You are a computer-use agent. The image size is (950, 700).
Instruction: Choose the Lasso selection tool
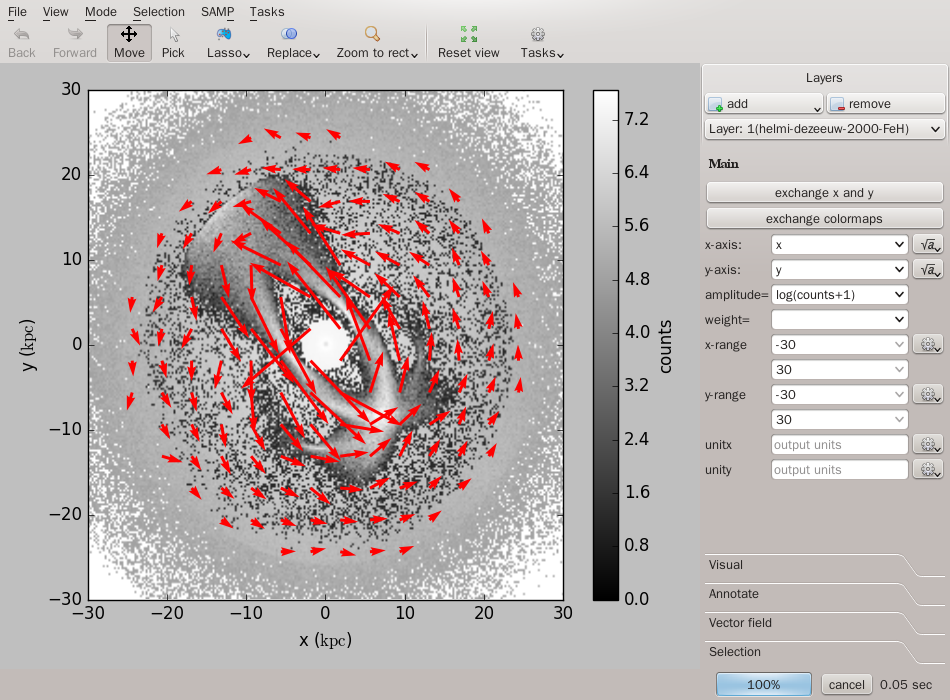(x=227, y=42)
